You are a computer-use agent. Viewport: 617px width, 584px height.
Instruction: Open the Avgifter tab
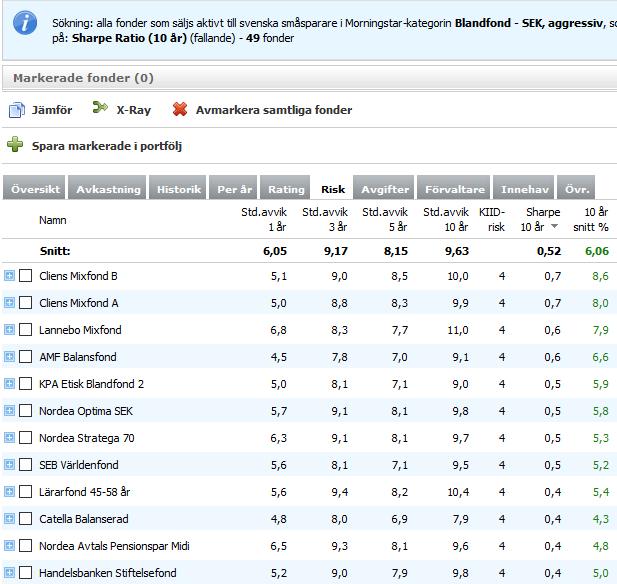384,188
